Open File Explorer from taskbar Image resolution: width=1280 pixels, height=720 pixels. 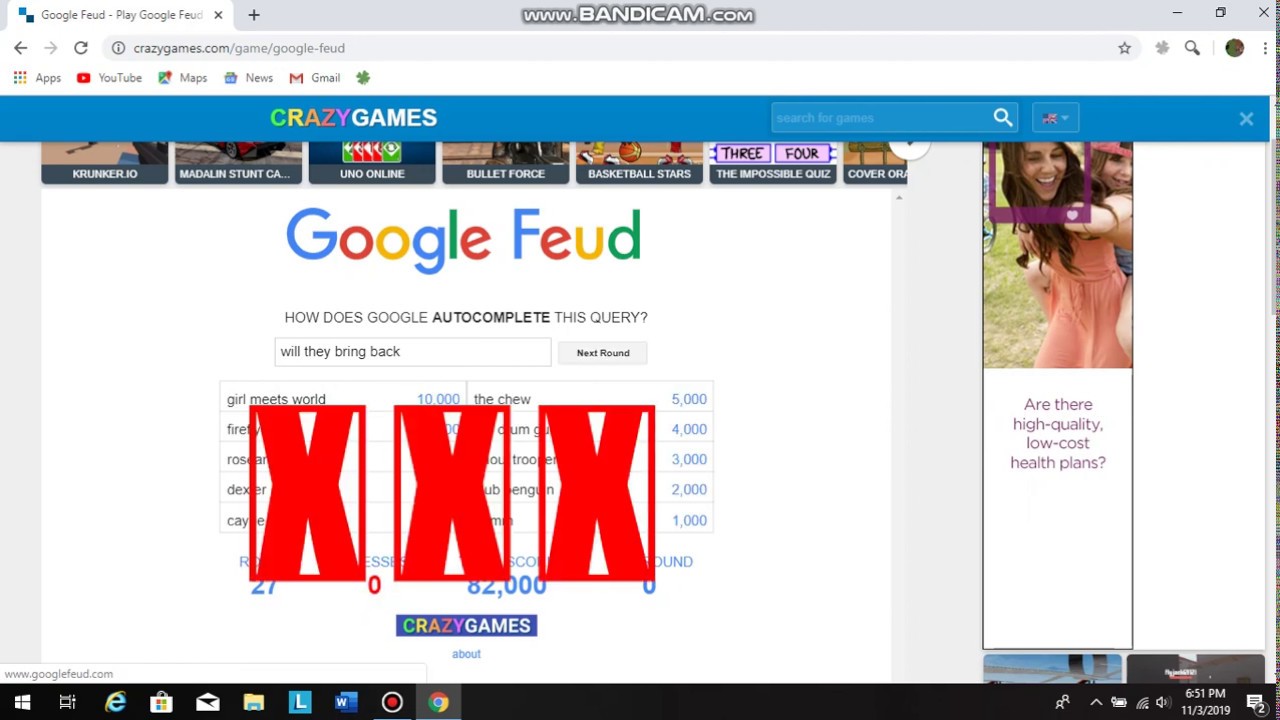[253, 702]
